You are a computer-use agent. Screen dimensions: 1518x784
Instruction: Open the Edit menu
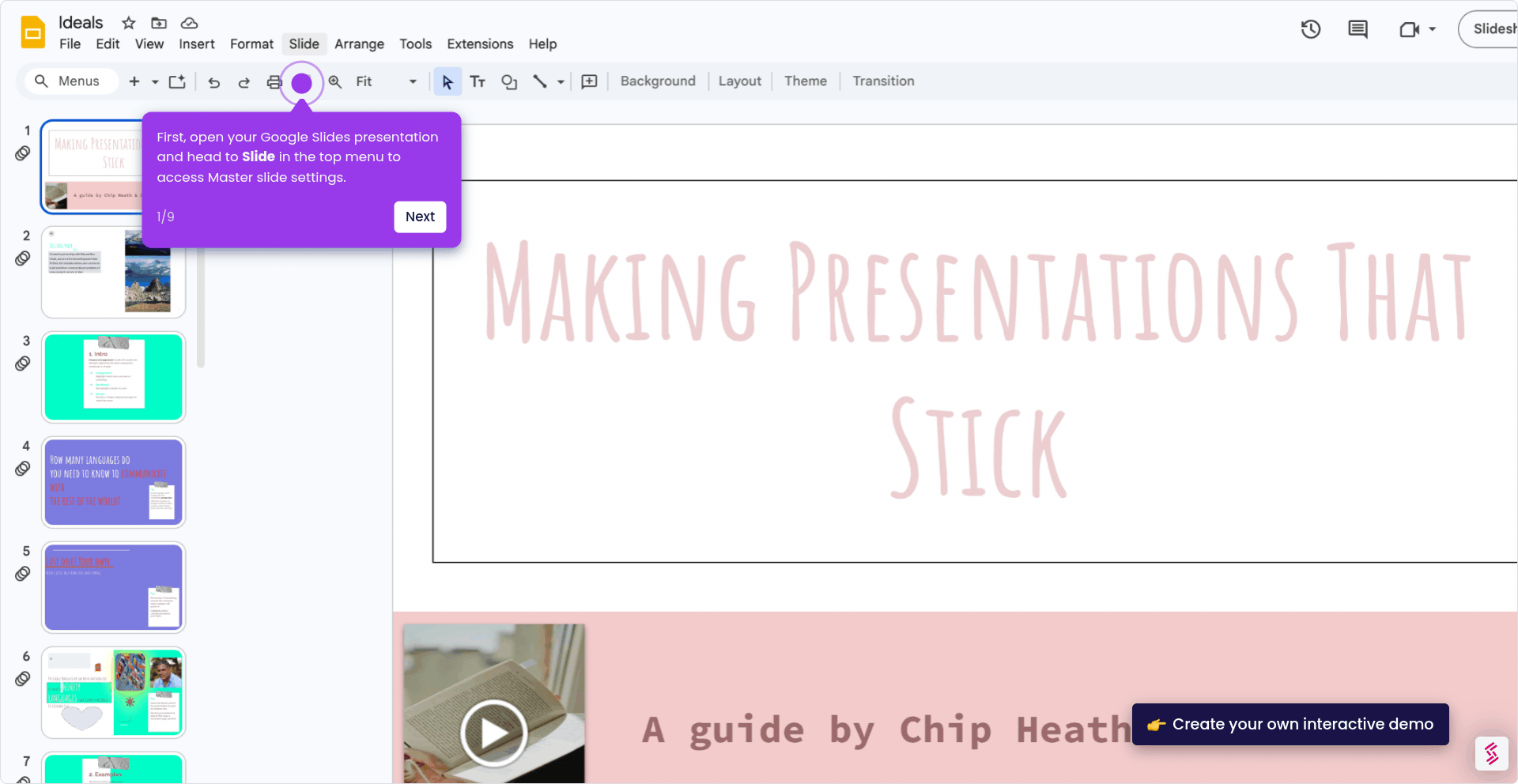coord(108,44)
